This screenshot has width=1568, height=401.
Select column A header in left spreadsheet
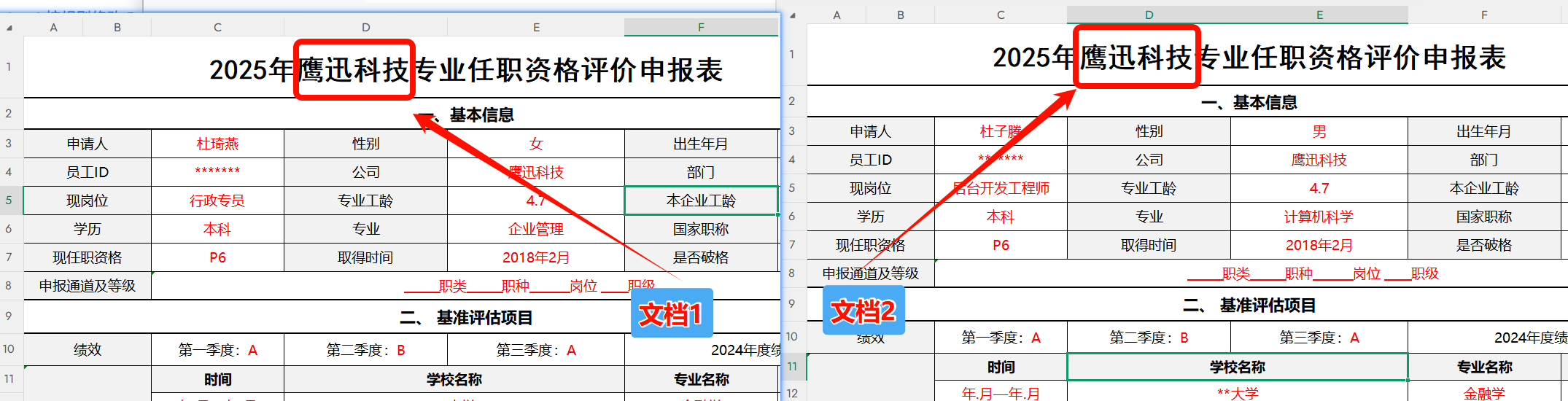point(53,28)
